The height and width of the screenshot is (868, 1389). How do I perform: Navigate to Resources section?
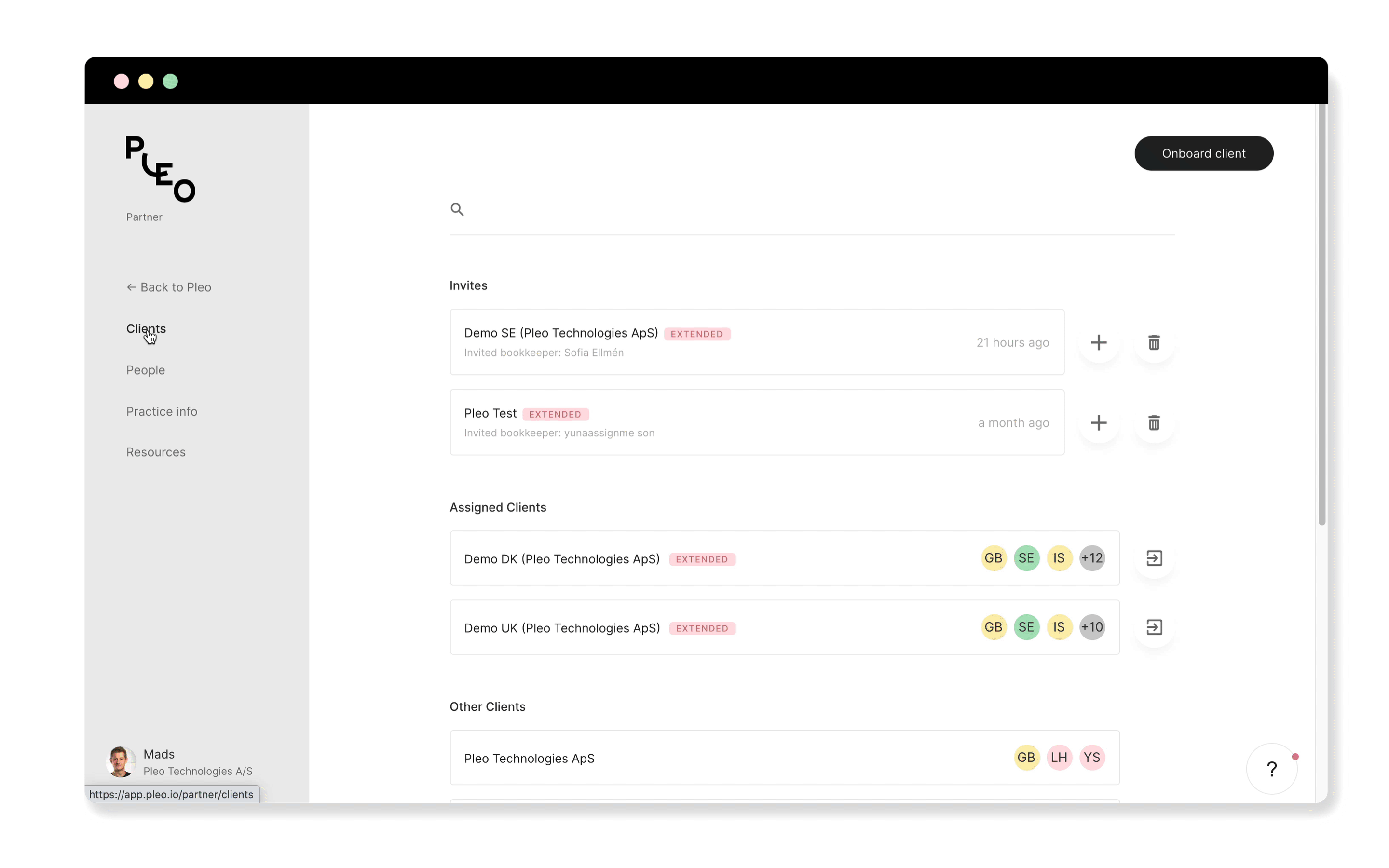point(156,452)
